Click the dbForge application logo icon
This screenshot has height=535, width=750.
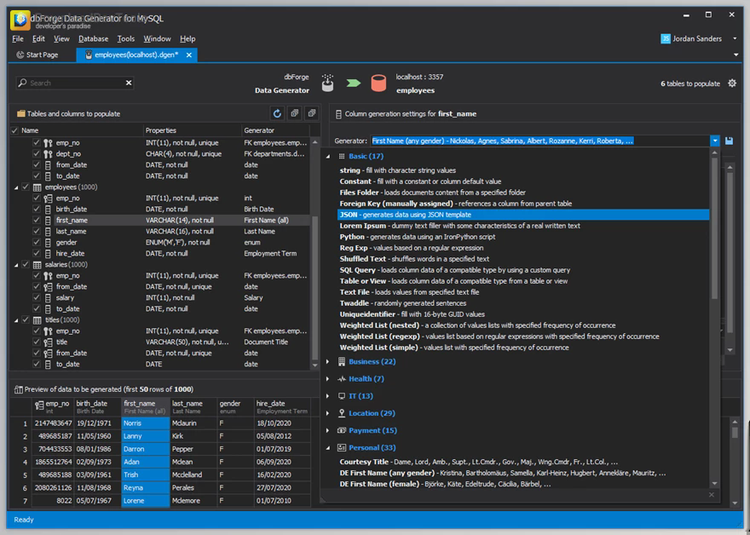point(20,20)
